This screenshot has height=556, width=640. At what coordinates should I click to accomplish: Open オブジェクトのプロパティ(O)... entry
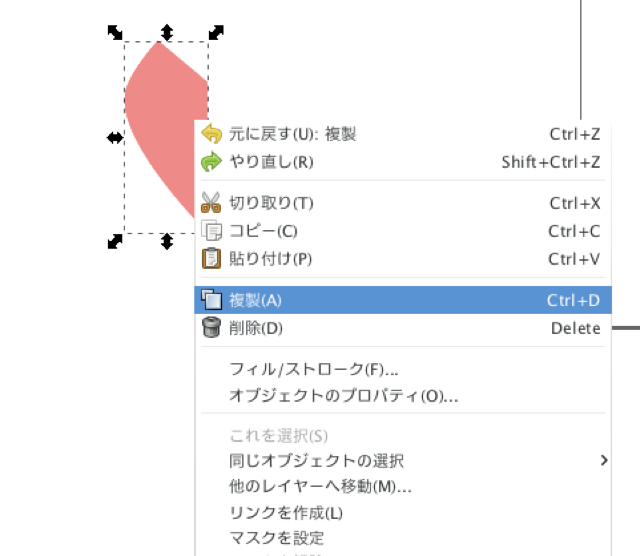pyautogui.click(x=343, y=395)
